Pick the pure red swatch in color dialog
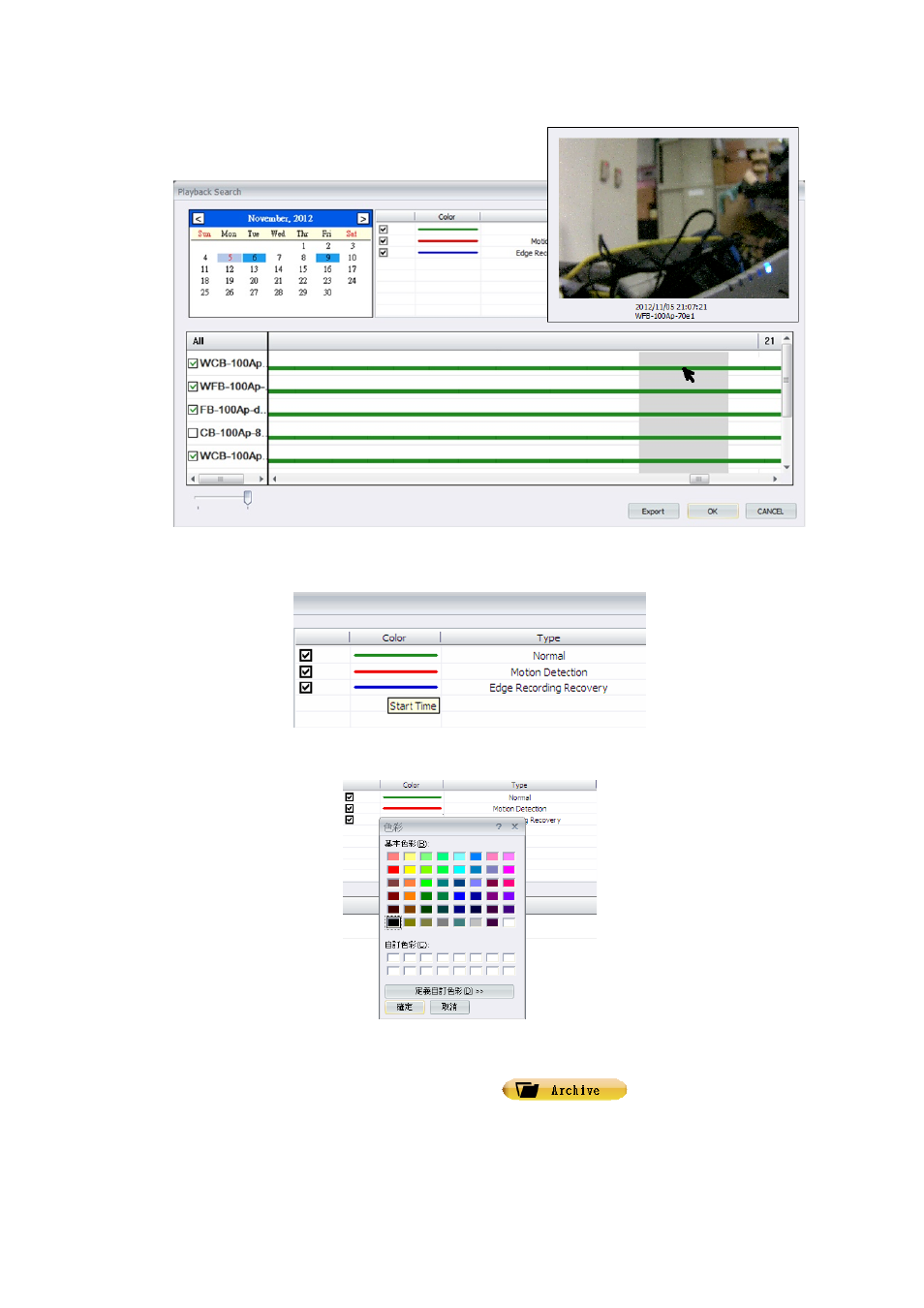The height and width of the screenshot is (1308, 924). click(393, 870)
